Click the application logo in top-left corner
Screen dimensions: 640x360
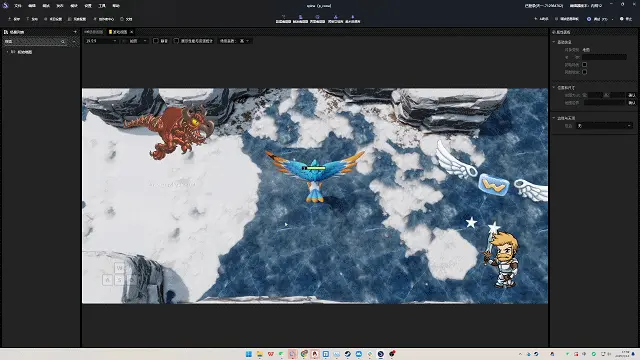point(5,6)
